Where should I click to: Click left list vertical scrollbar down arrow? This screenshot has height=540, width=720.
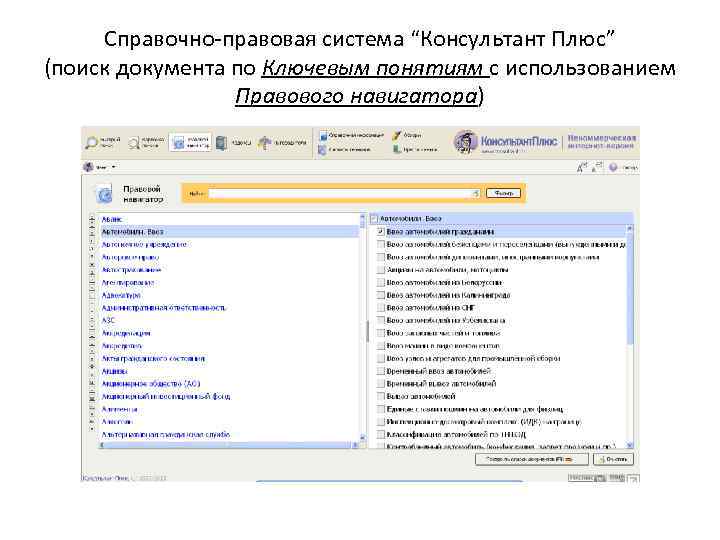(x=362, y=437)
